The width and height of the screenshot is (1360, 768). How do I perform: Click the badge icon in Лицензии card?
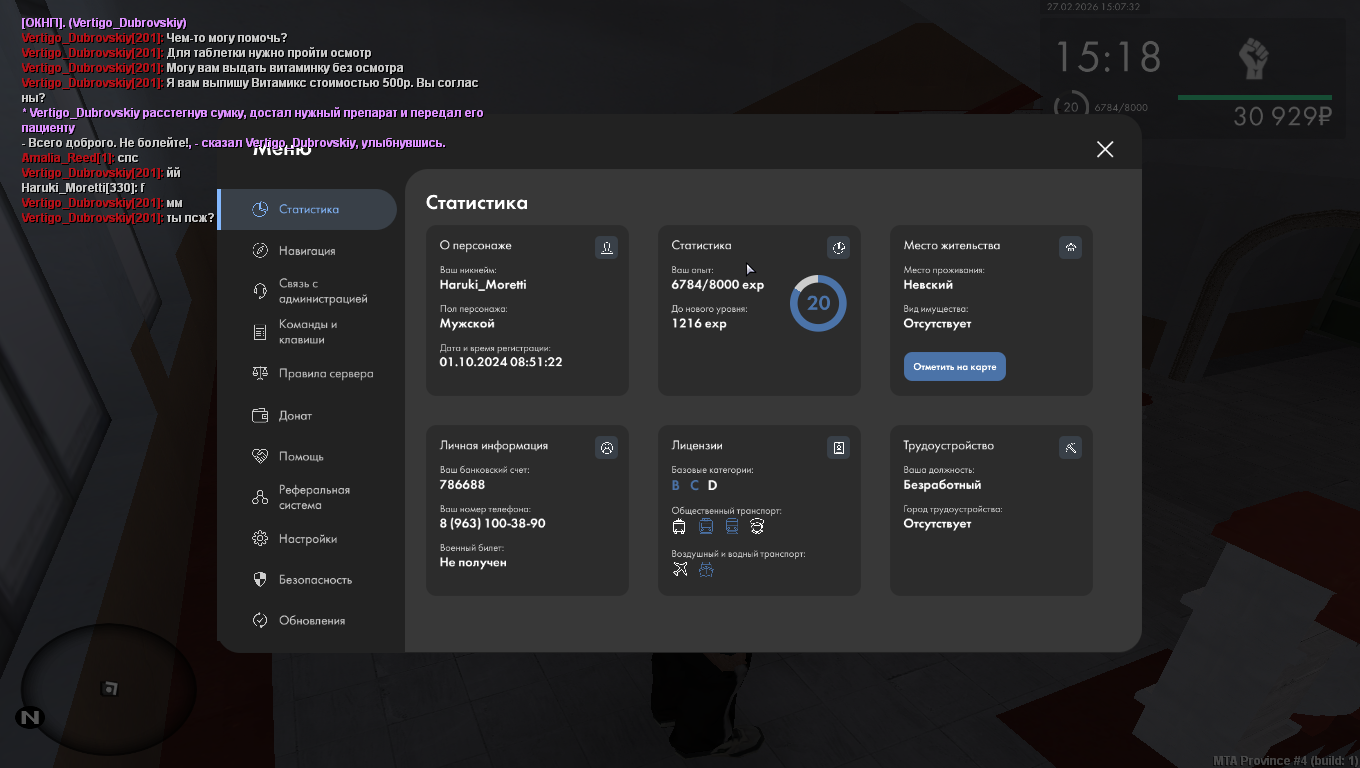tap(838, 447)
